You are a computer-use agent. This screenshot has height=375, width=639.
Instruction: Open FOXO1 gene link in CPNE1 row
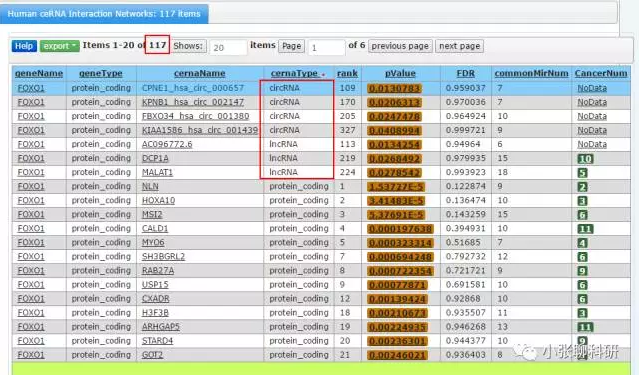[31, 88]
